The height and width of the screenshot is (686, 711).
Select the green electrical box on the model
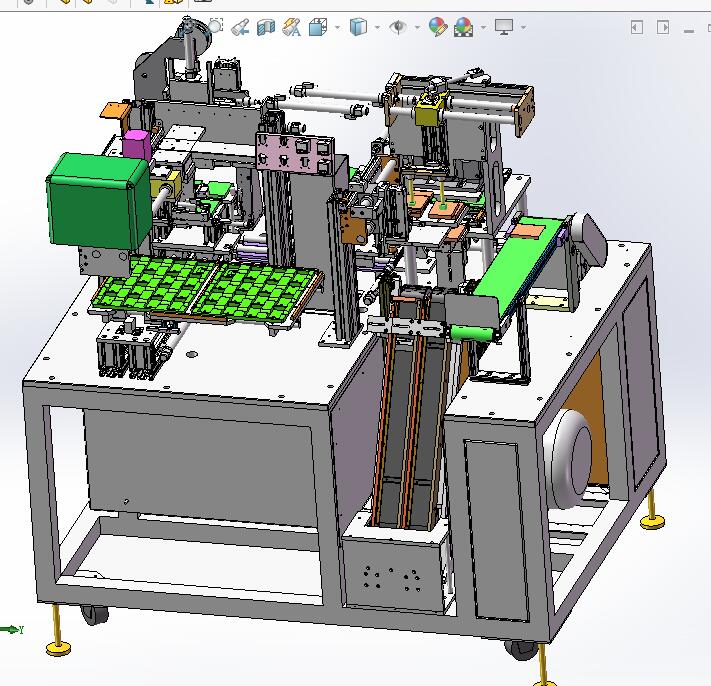[98, 200]
